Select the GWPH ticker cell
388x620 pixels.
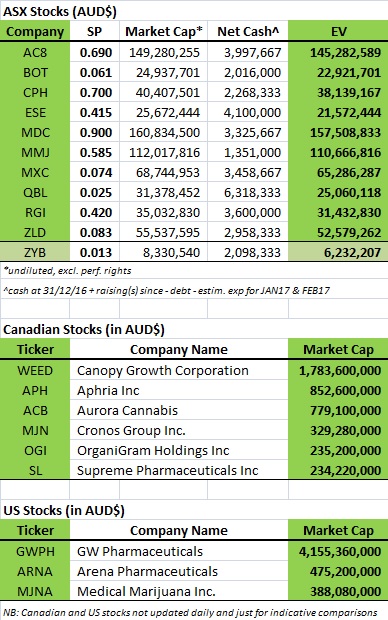(35, 551)
